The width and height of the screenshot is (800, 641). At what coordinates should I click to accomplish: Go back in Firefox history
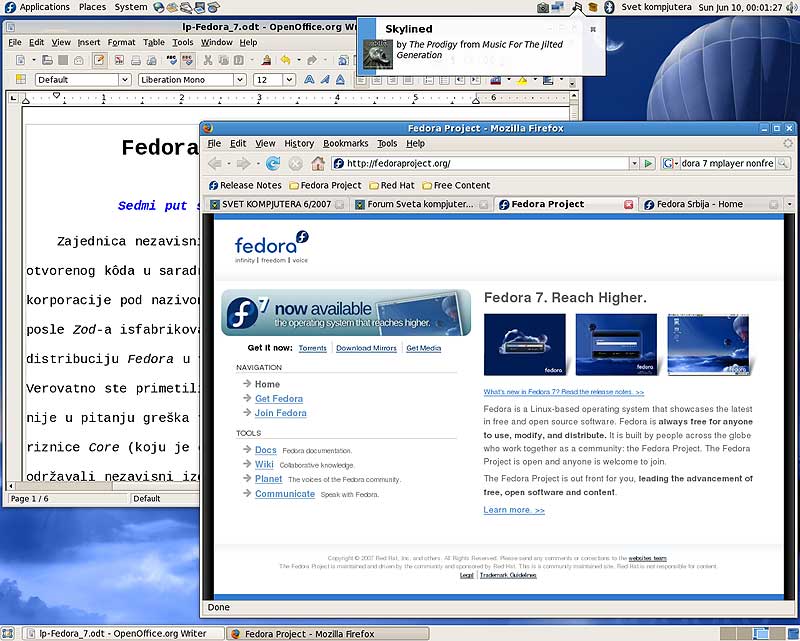coord(215,163)
